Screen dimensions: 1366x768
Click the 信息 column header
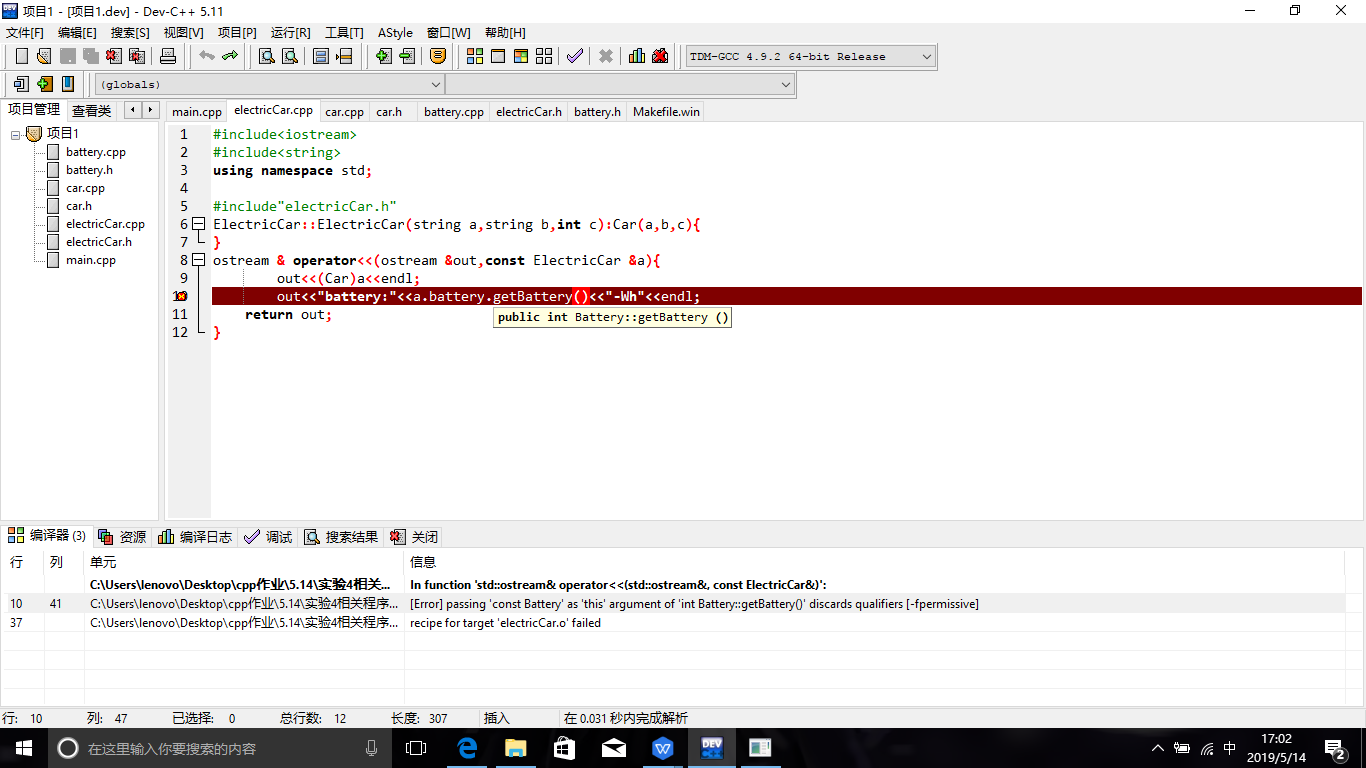coord(874,563)
